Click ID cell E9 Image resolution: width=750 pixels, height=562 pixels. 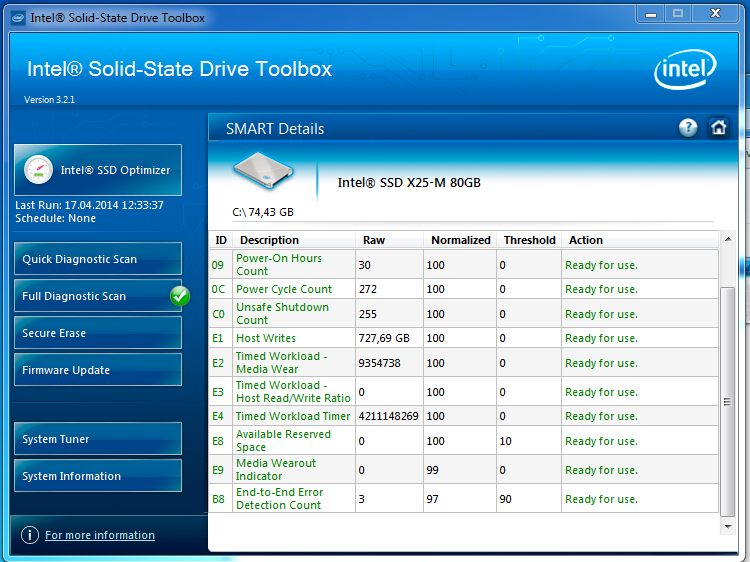point(218,470)
